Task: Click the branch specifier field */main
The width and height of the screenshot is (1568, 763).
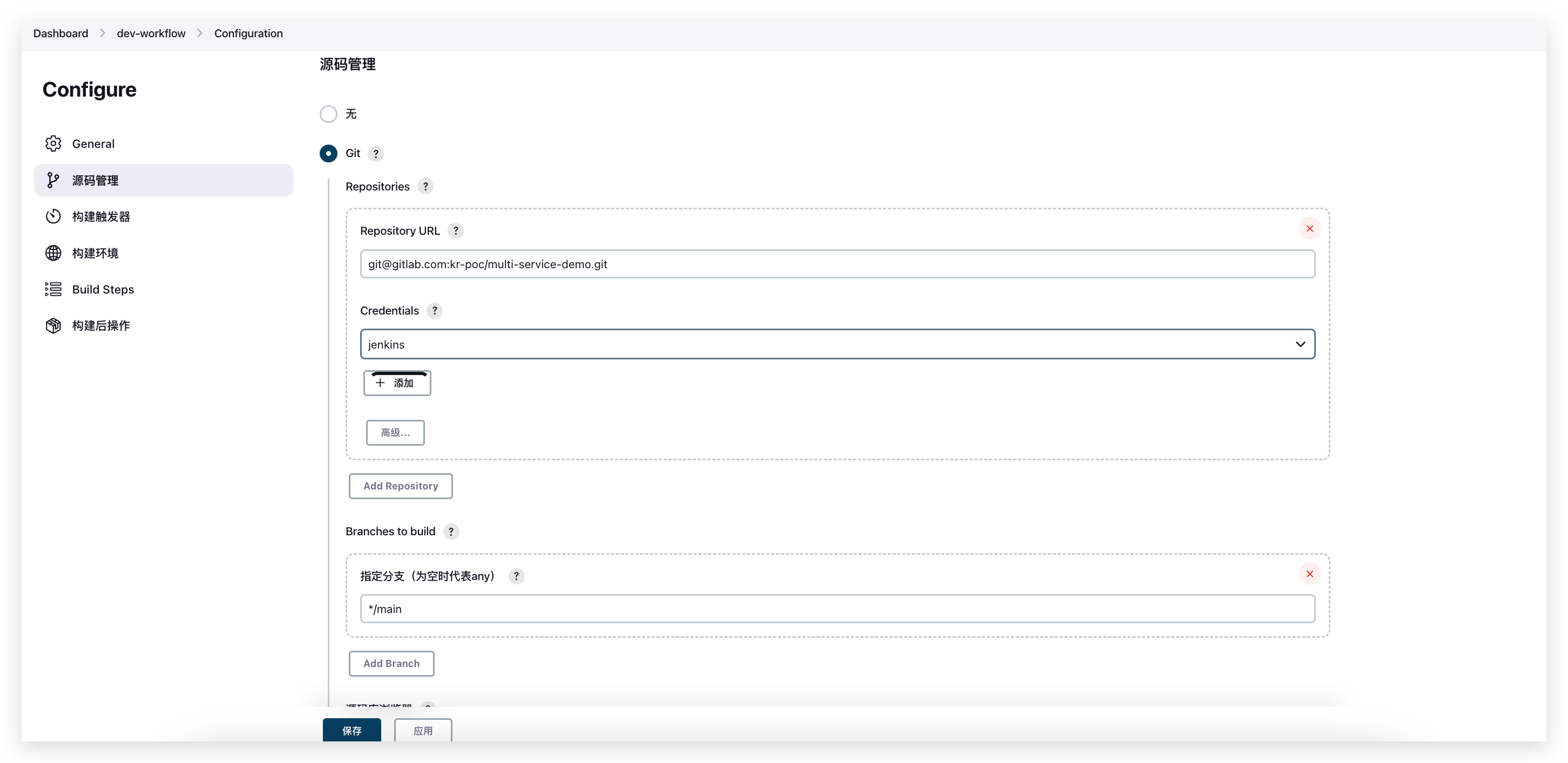Action: pos(837,609)
